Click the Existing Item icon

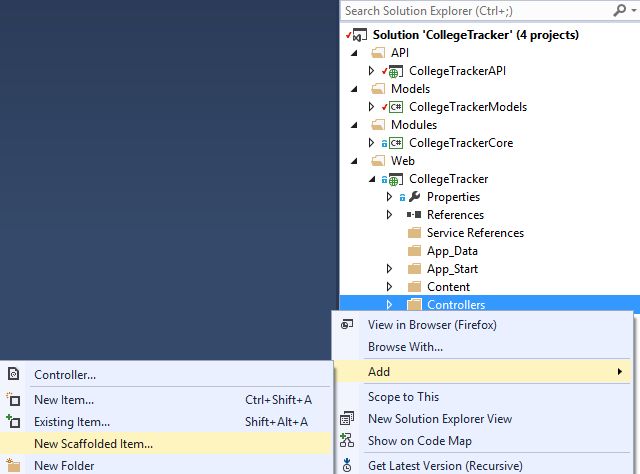[x=13, y=421]
